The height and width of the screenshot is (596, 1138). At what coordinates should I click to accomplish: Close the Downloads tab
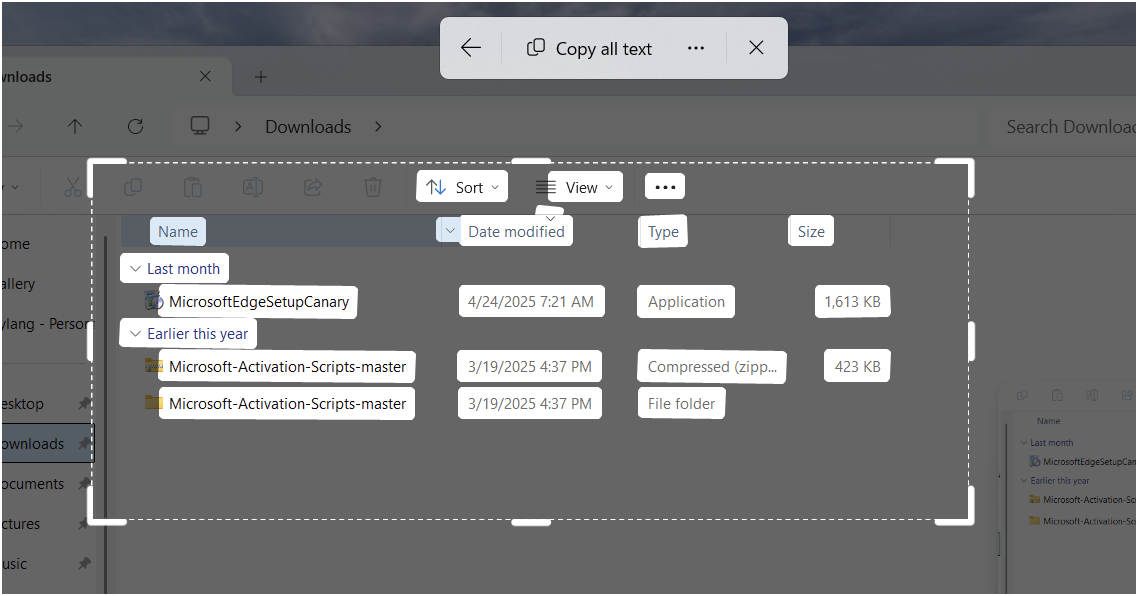[x=205, y=76]
